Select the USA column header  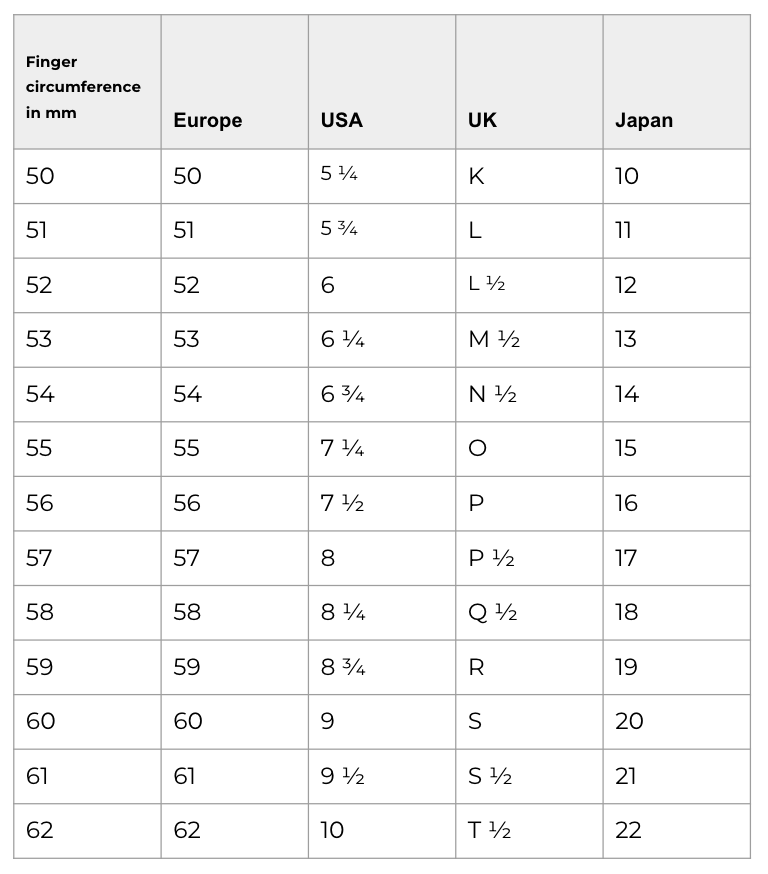click(x=342, y=120)
